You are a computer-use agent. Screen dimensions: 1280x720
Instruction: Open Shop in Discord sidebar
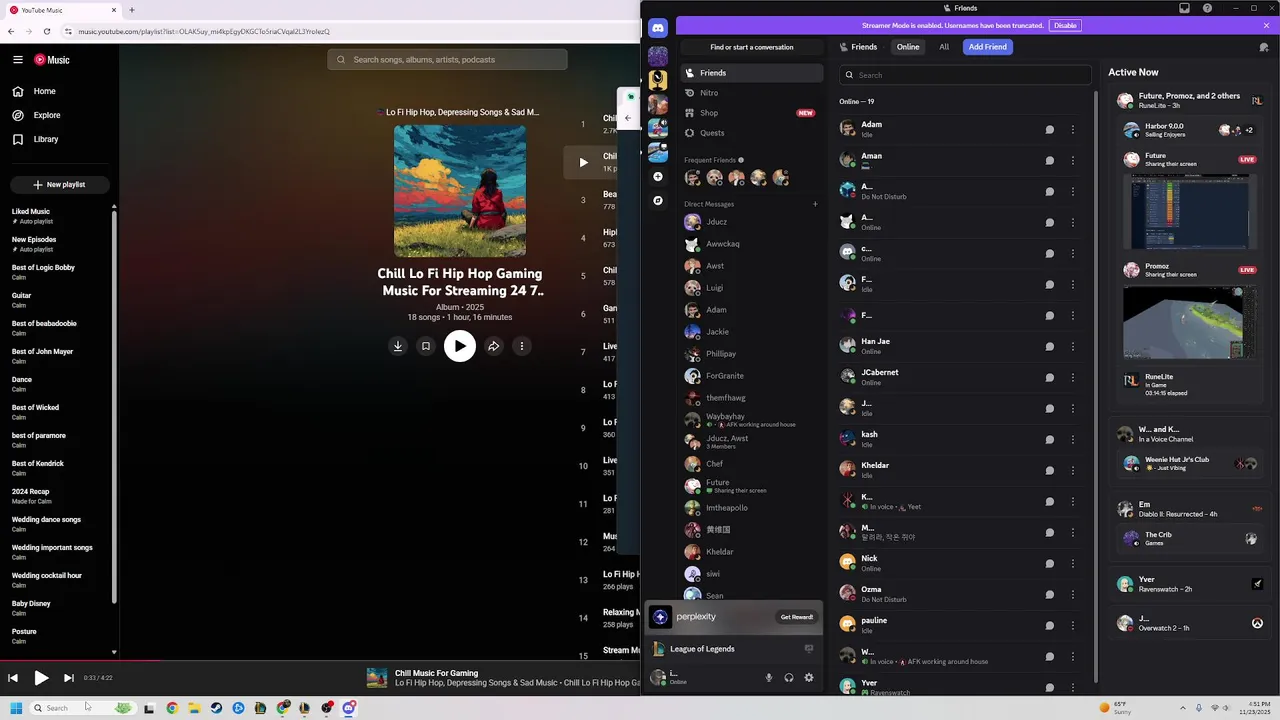coord(752,113)
